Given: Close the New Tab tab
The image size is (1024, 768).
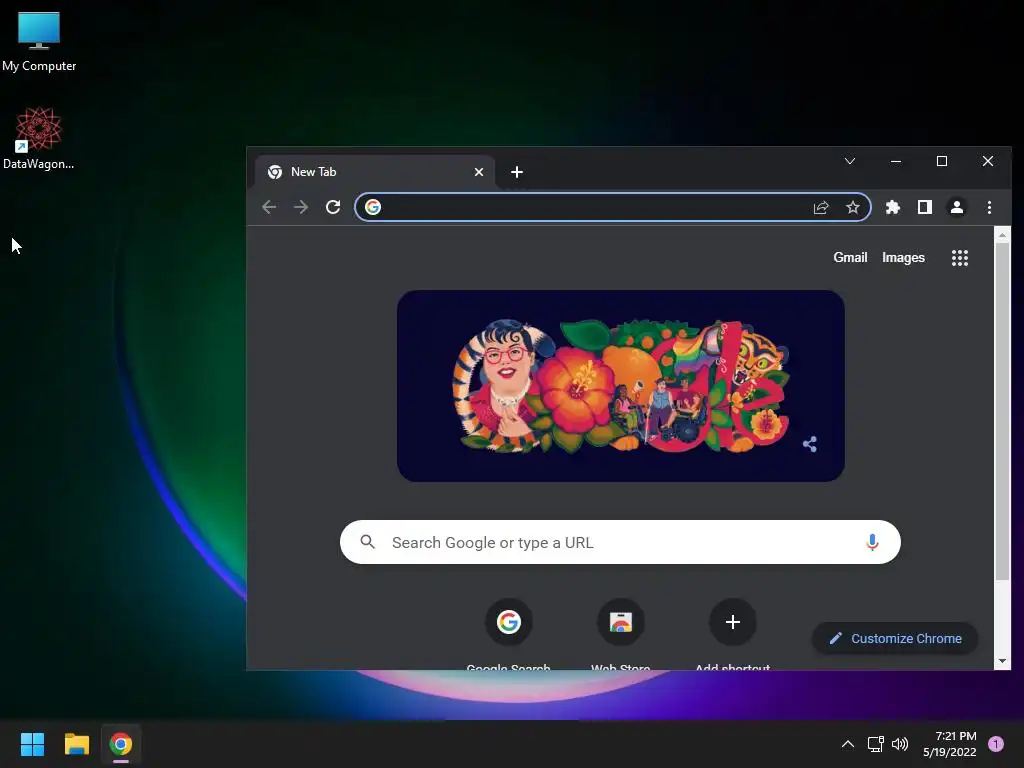Looking at the screenshot, I should (479, 172).
